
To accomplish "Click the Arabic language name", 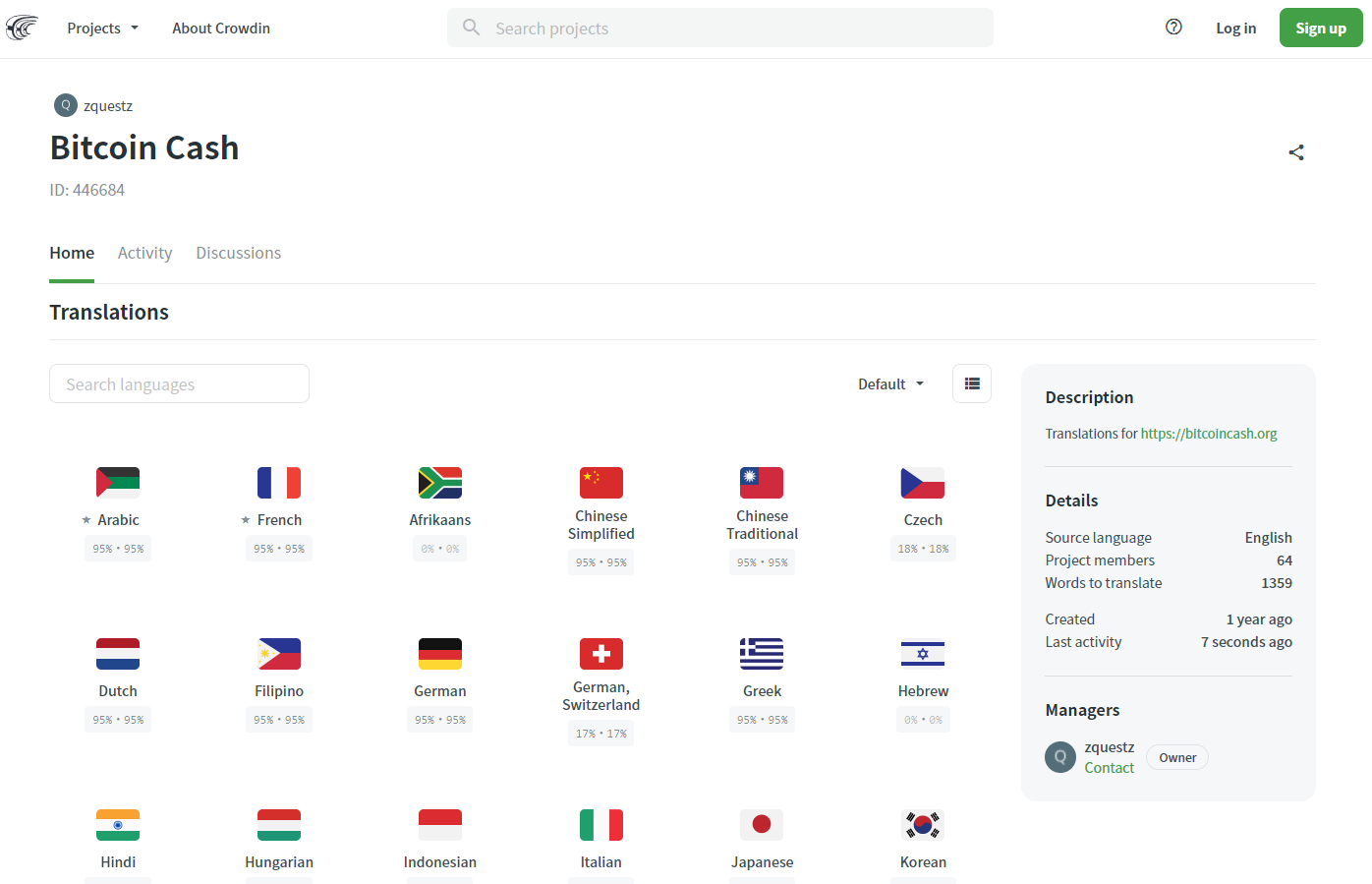I will tap(118, 520).
